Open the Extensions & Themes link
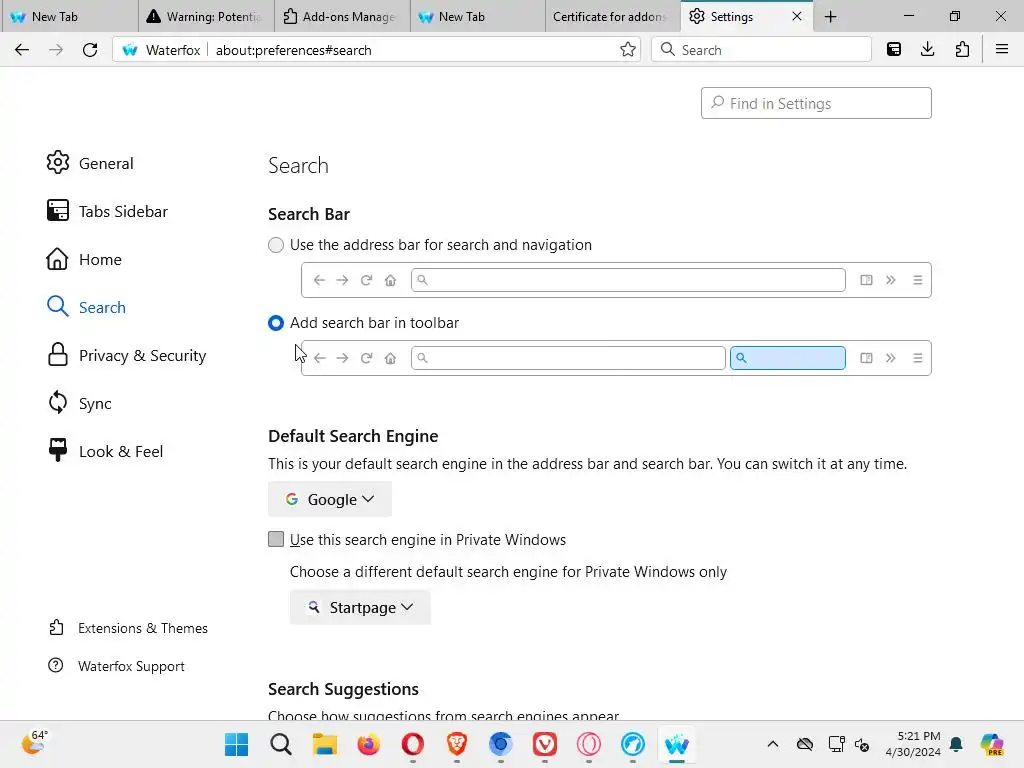This screenshot has height=768, width=1024. (128, 628)
